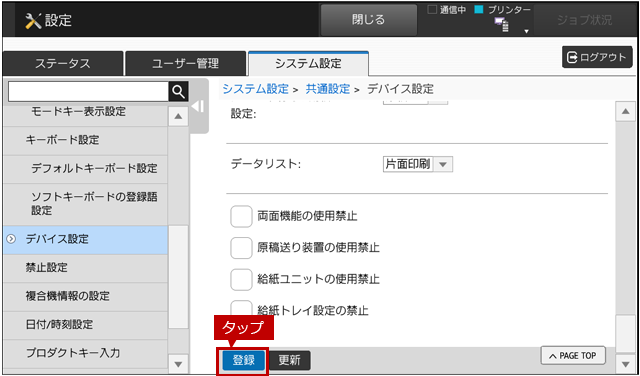Image resolution: width=640 pixels, height=376 pixels.
Task: Collapse the sidebar with the arrow handle
Action: click(x=198, y=107)
